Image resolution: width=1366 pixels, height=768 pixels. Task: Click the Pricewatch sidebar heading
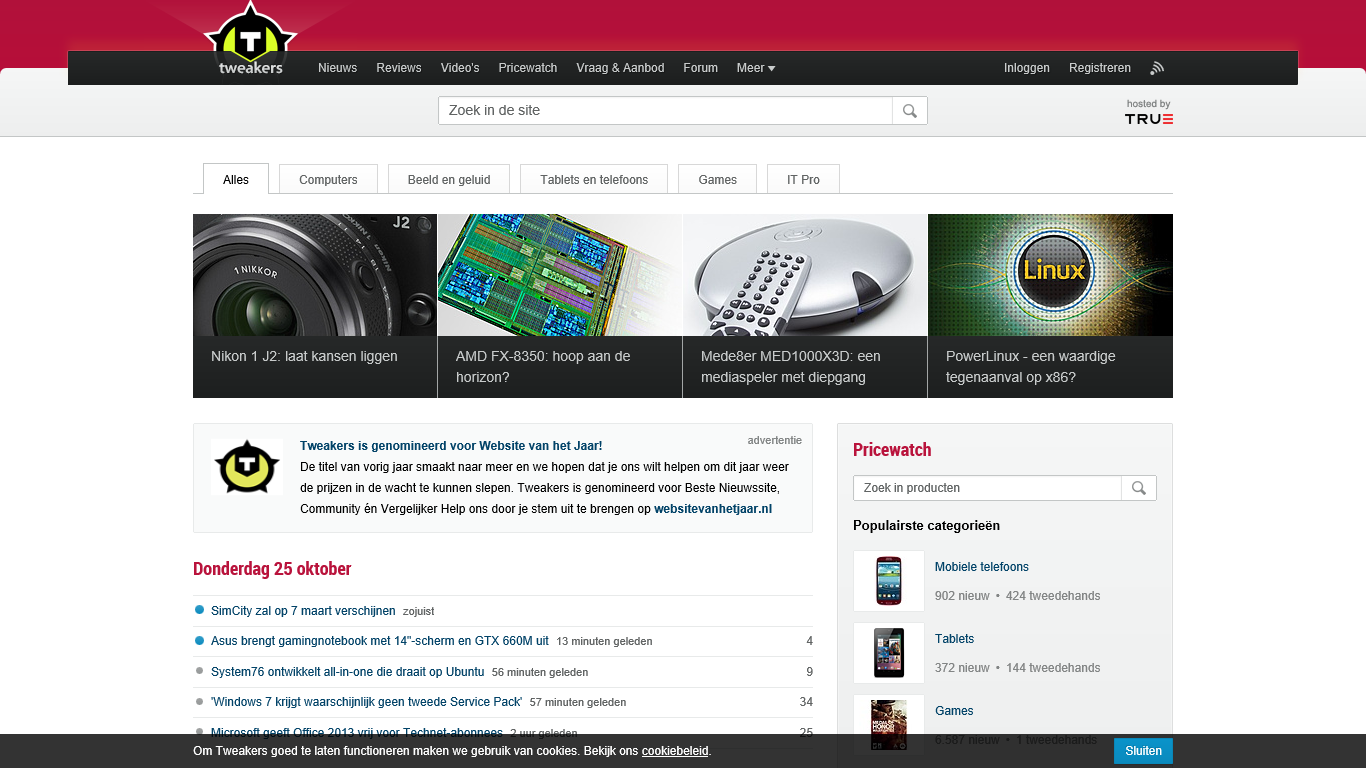[x=892, y=450]
